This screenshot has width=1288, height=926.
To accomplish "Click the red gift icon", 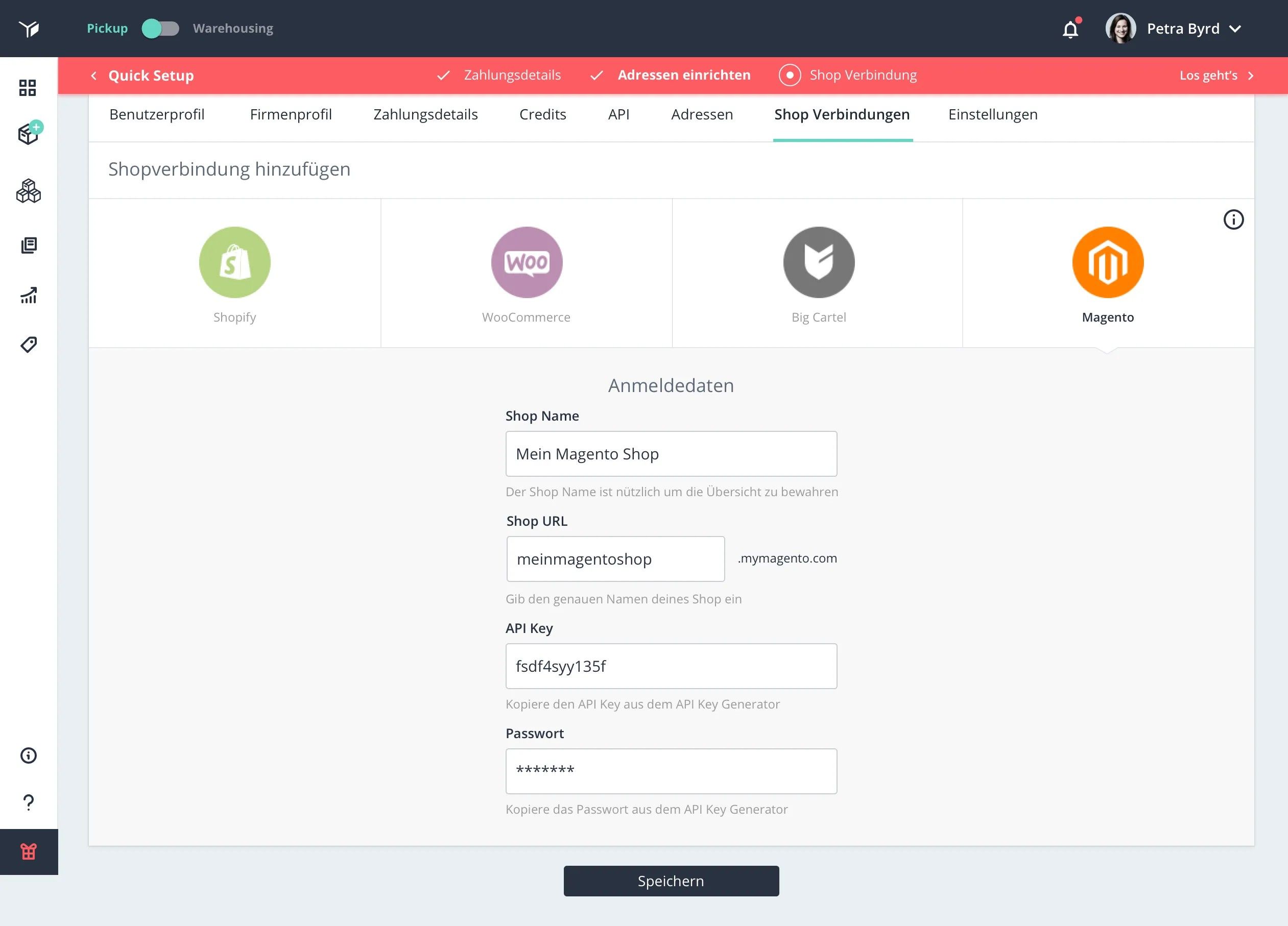I will [29, 851].
